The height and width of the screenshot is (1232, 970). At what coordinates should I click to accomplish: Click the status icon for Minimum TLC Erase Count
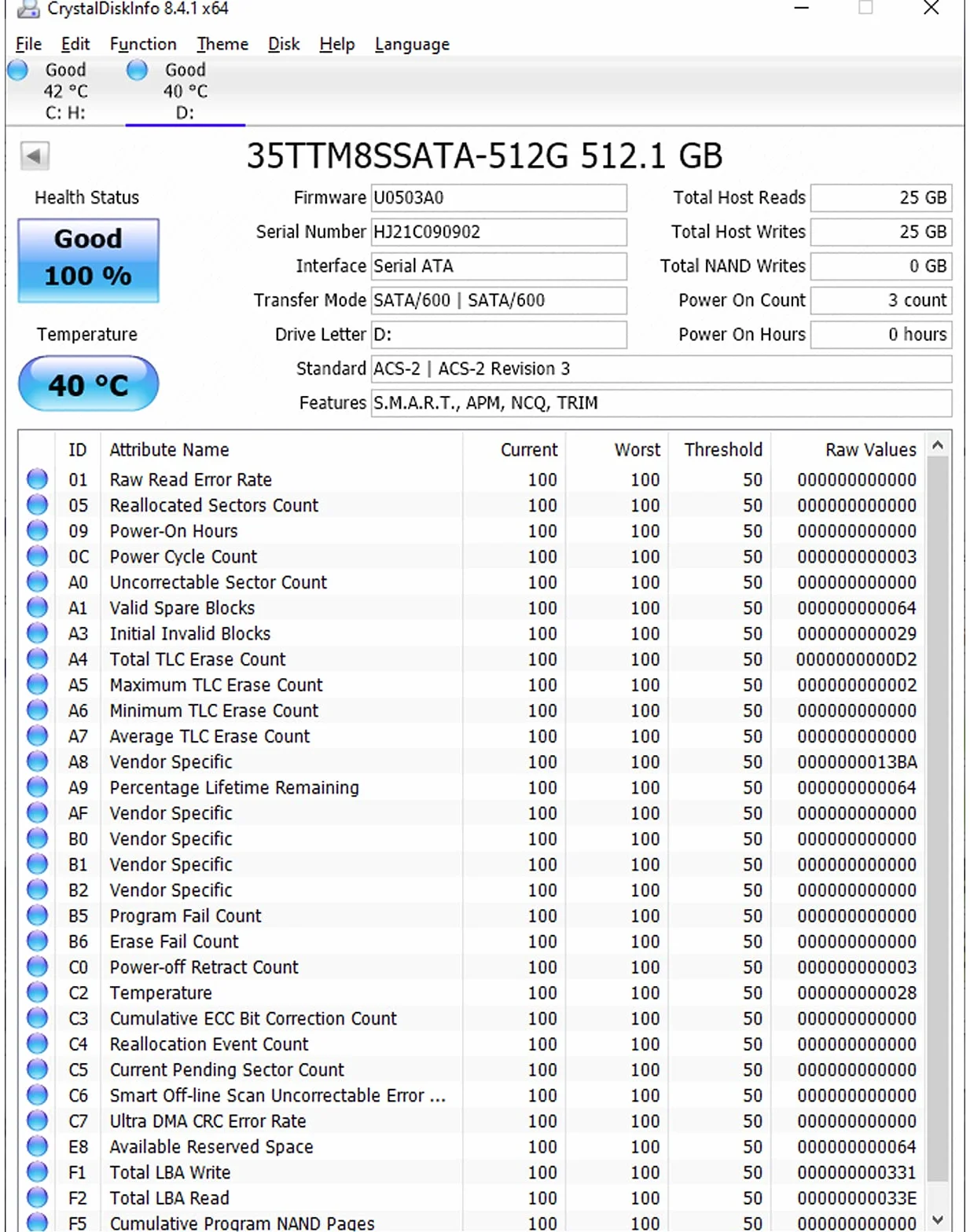pyautogui.click(x=37, y=709)
